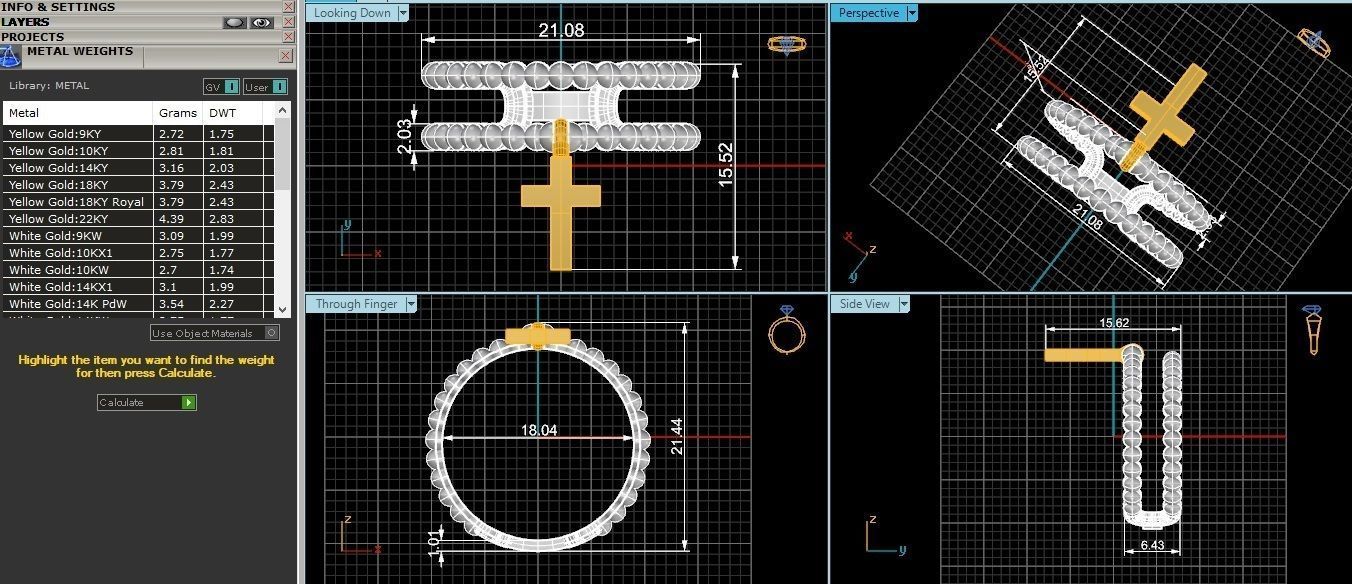The height and width of the screenshot is (584, 1352).
Task: Select the Yellow Gold:10KY row
Action: (x=138, y=150)
